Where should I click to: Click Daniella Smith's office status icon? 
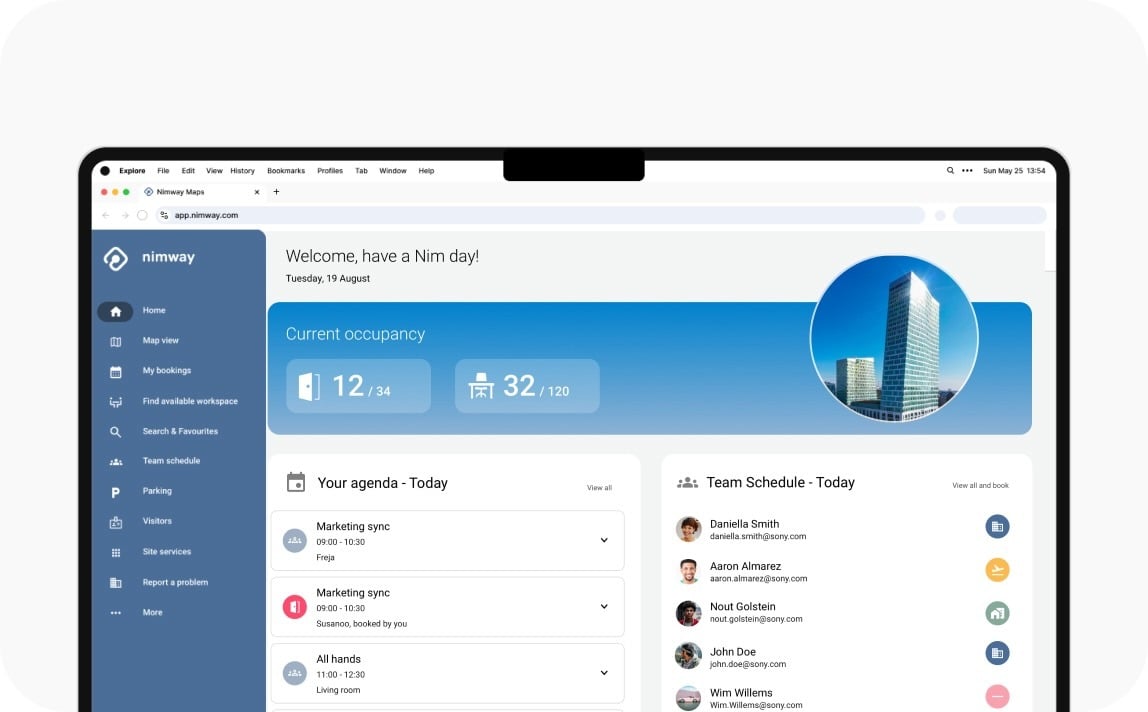(x=996, y=527)
